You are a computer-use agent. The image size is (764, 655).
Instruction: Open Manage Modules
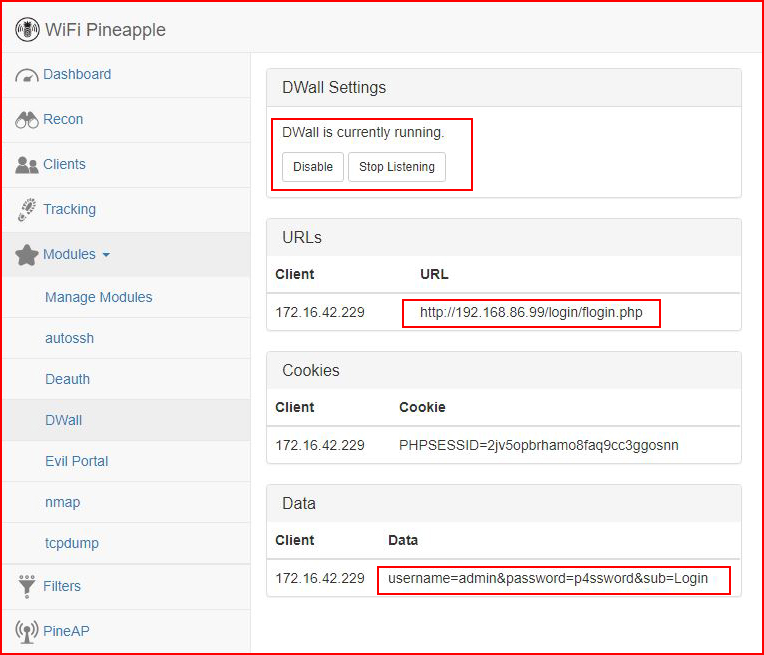coord(98,297)
